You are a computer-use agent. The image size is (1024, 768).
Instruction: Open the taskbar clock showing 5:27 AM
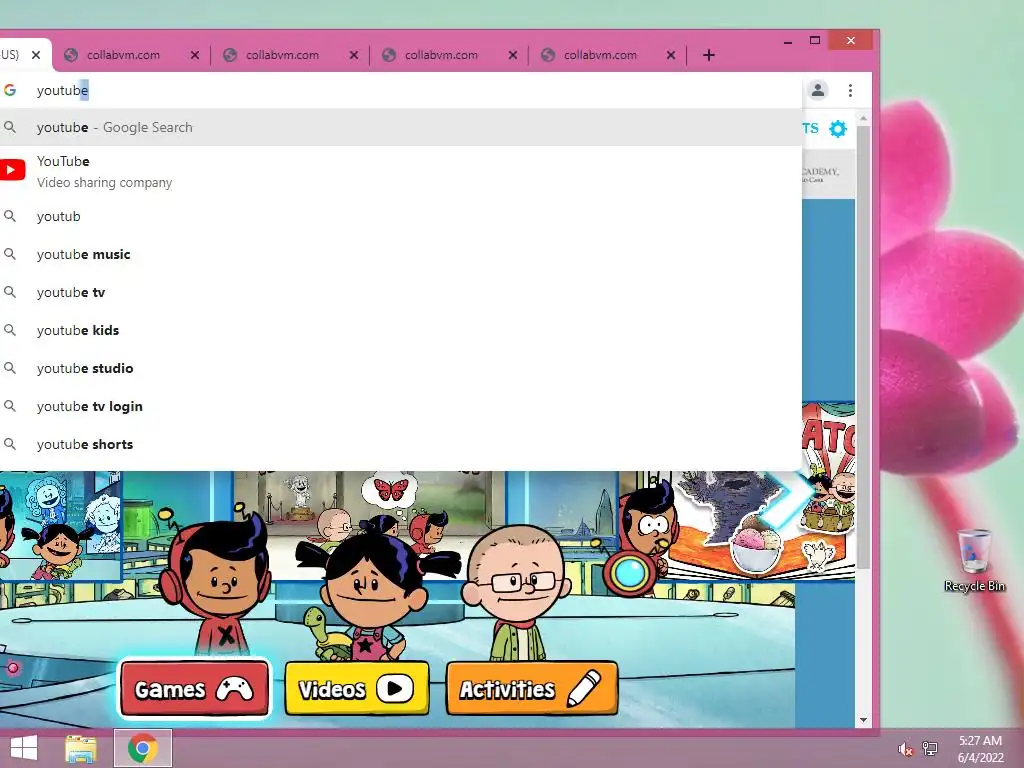pos(980,749)
